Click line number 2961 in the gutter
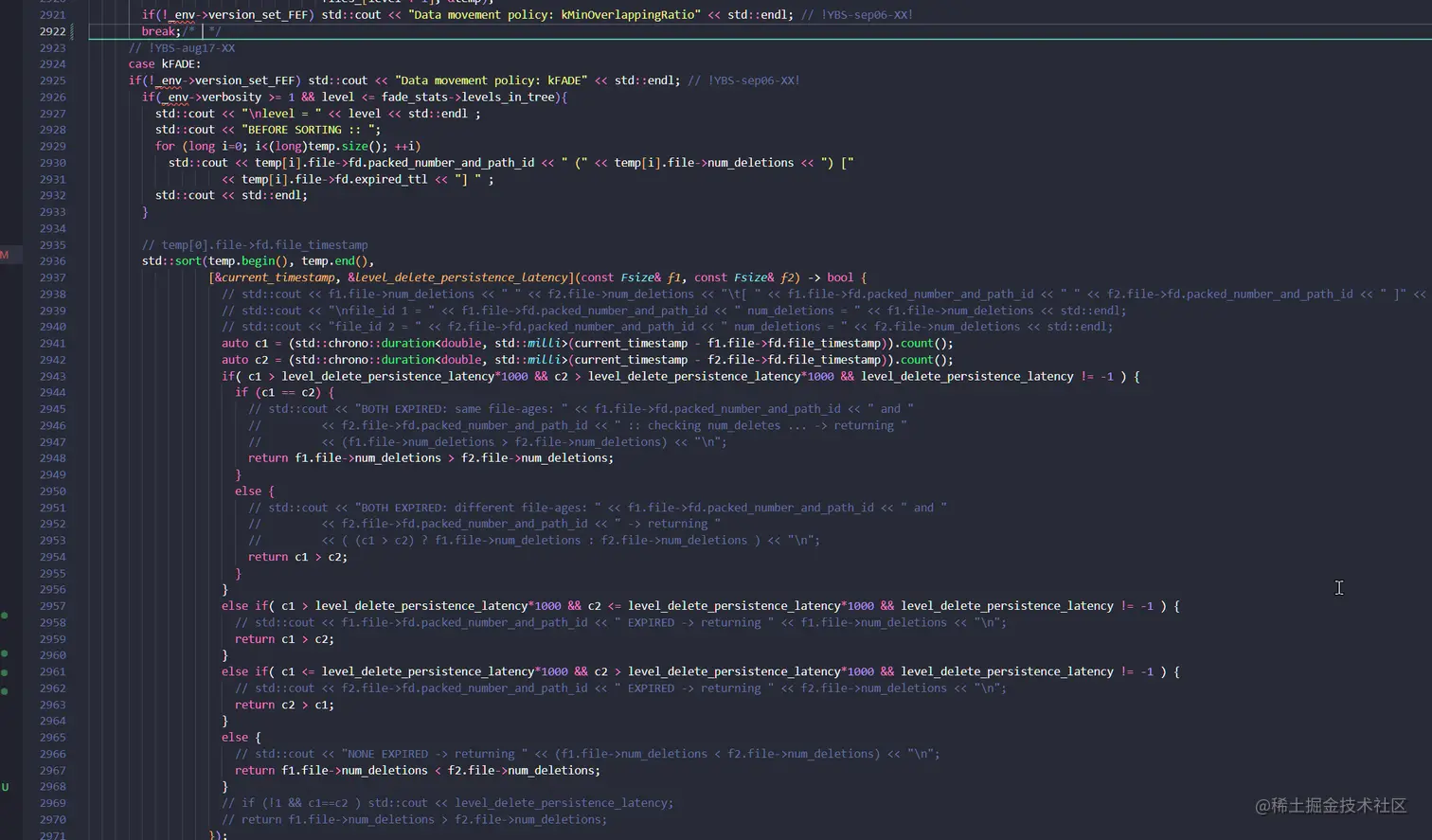Viewport: 1432px width, 840px height. click(52, 671)
